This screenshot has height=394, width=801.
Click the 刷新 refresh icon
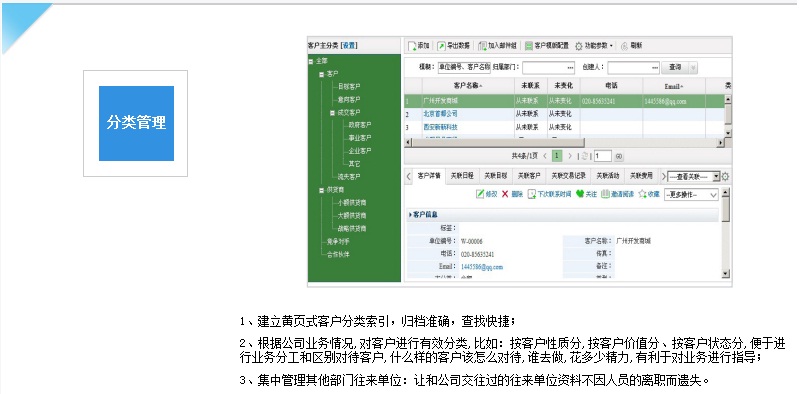(x=624, y=46)
